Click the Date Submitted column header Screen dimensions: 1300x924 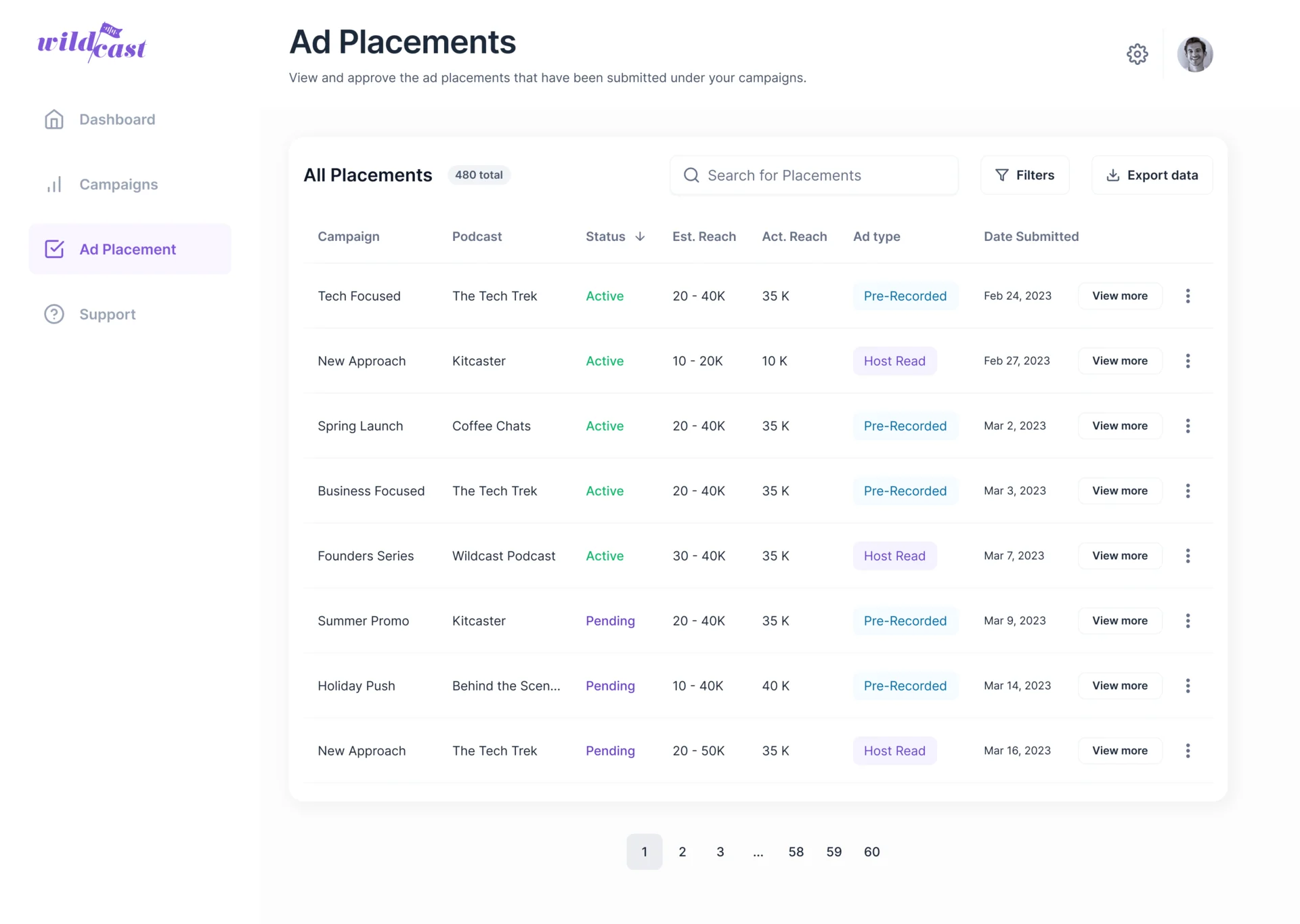tap(1031, 236)
